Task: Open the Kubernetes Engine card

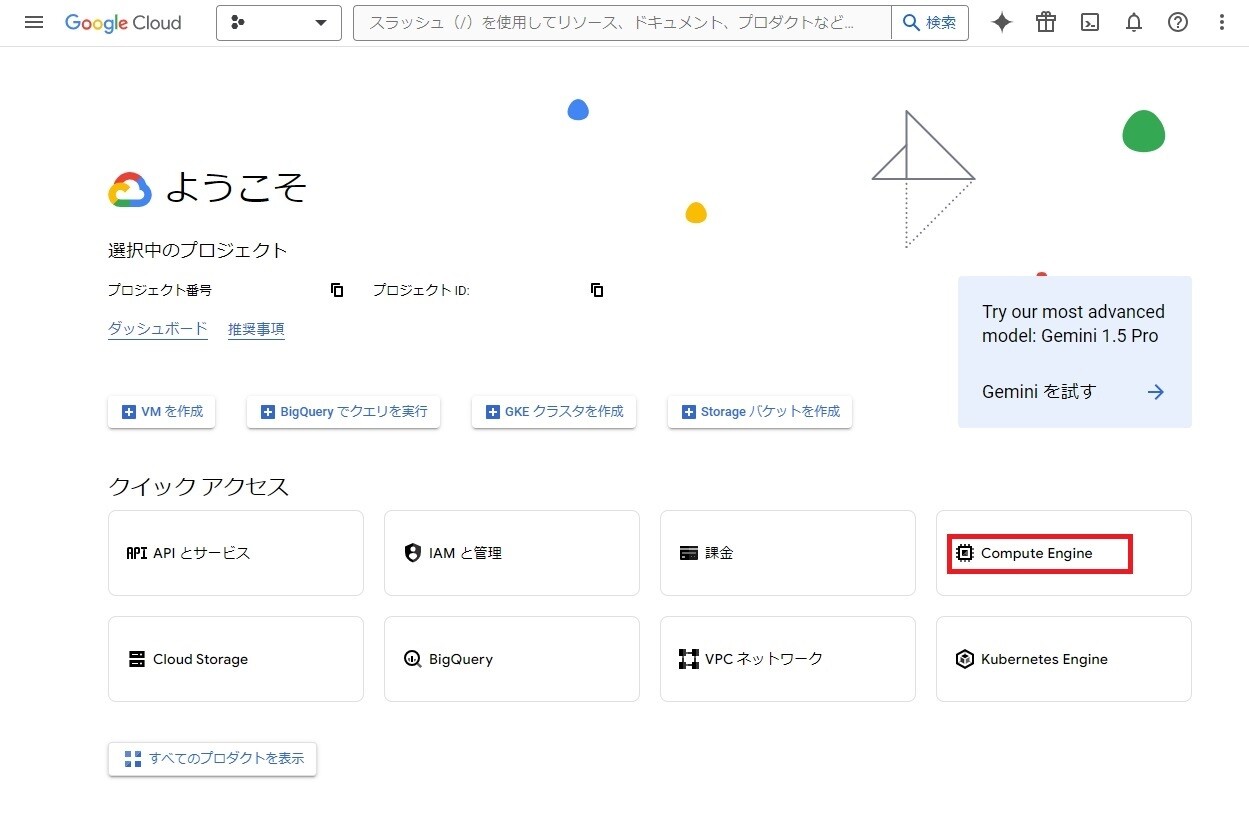Action: [x=1064, y=659]
